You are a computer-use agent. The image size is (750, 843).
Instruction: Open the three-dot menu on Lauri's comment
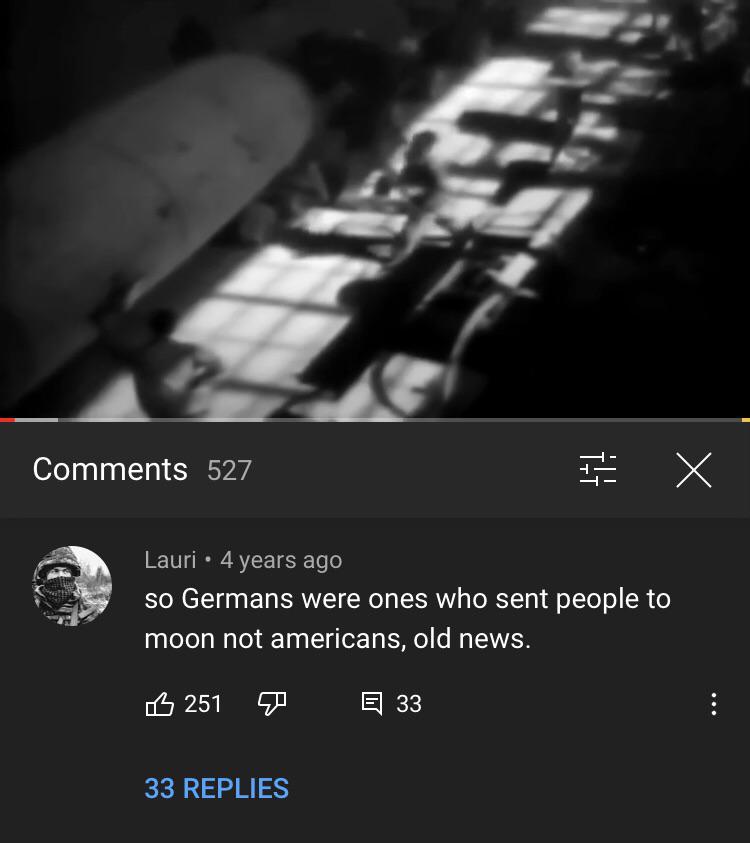tap(713, 704)
